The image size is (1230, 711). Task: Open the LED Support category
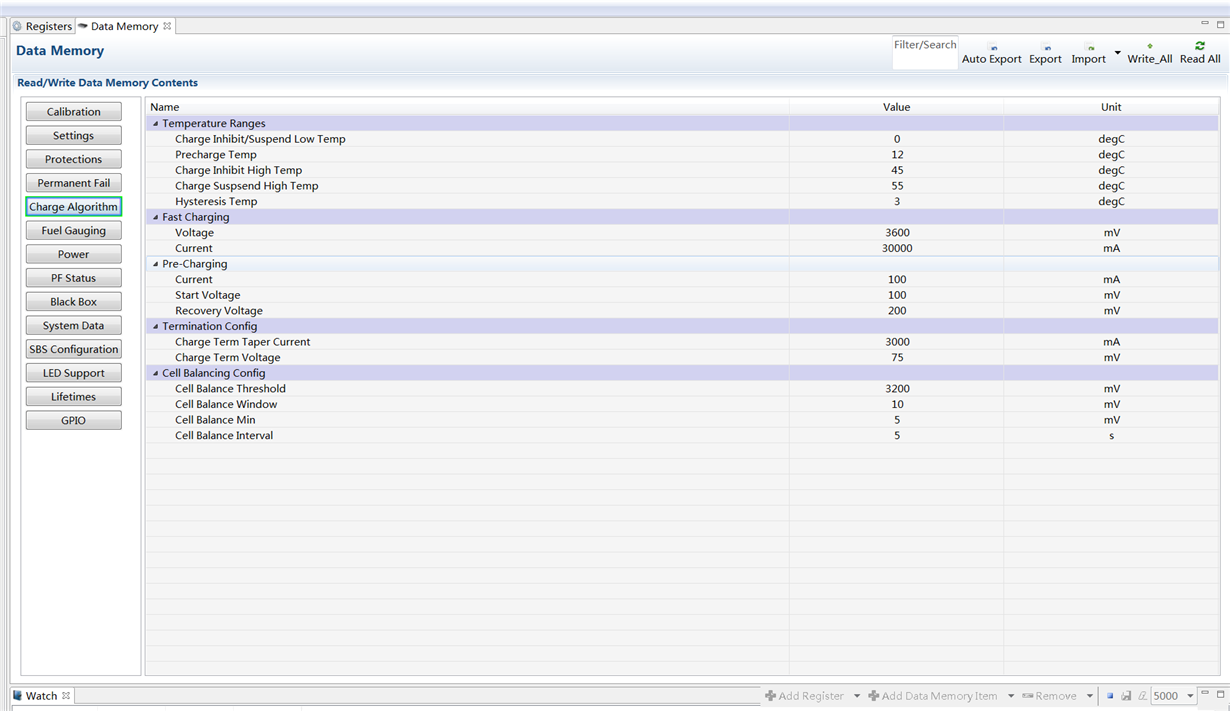[x=74, y=373]
